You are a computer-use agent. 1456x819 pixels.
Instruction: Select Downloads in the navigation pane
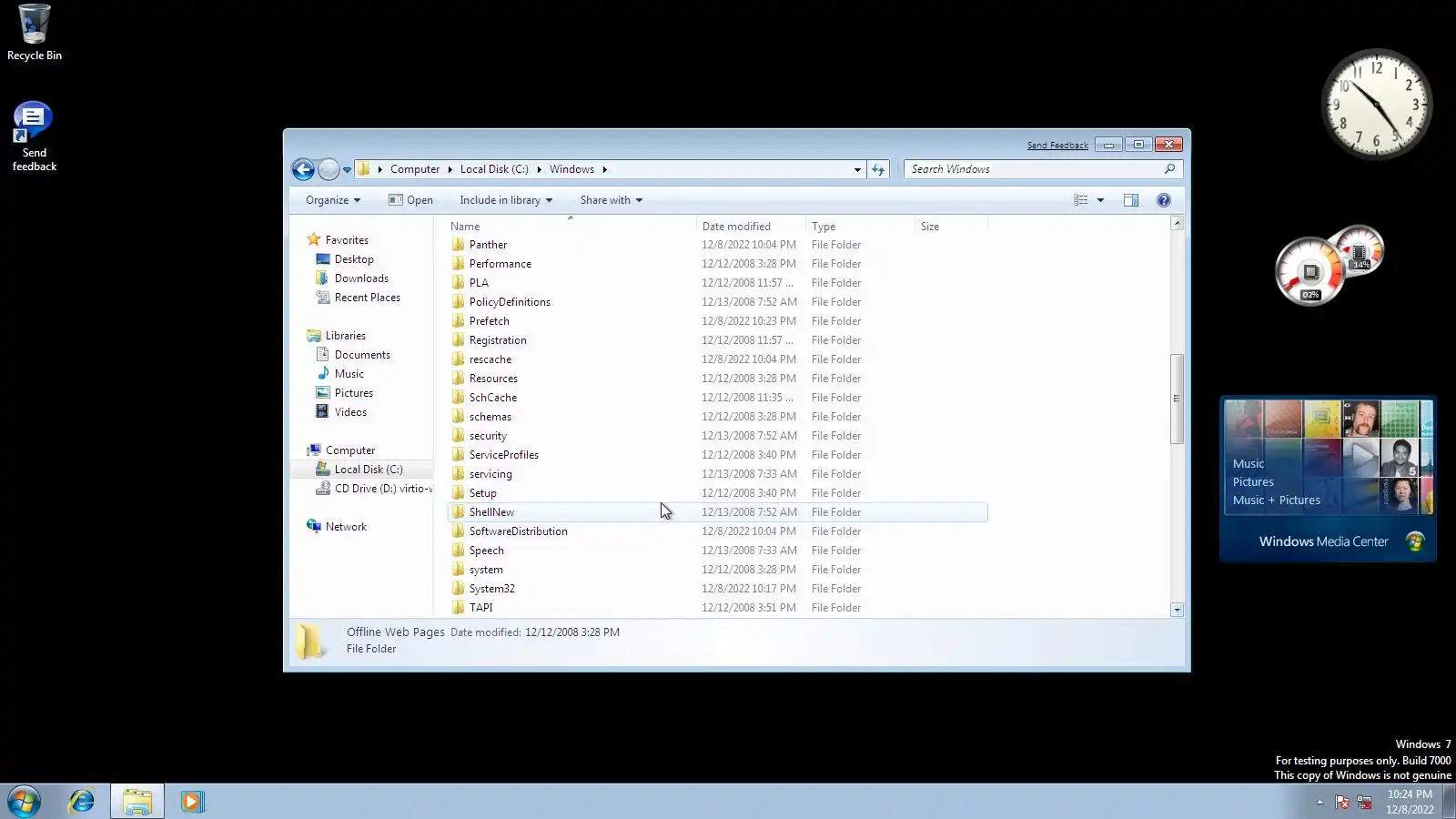click(361, 278)
